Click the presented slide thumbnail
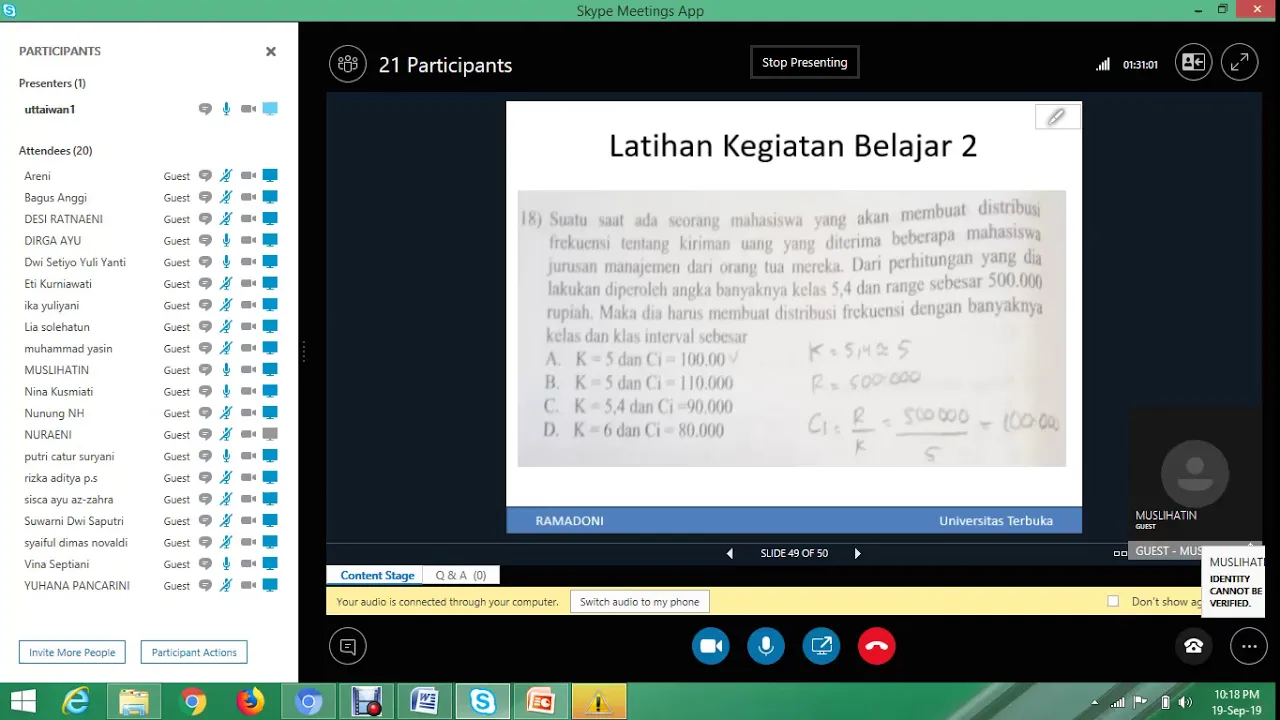The image size is (1280, 720). [794, 317]
